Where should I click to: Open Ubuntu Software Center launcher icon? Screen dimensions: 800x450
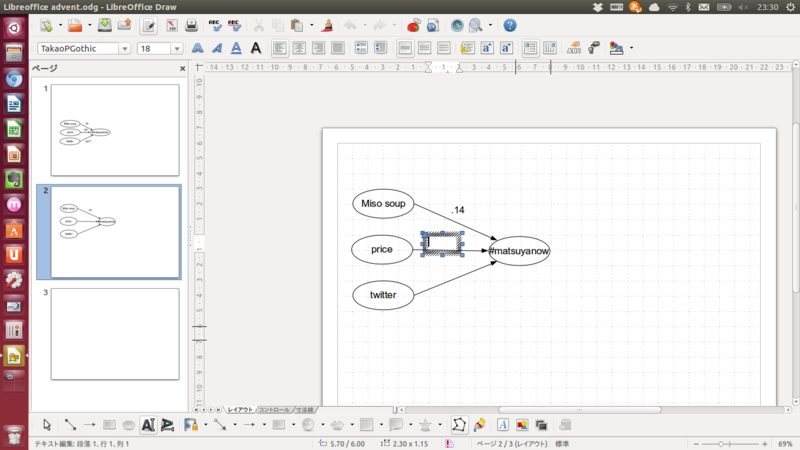pyautogui.click(x=14, y=230)
